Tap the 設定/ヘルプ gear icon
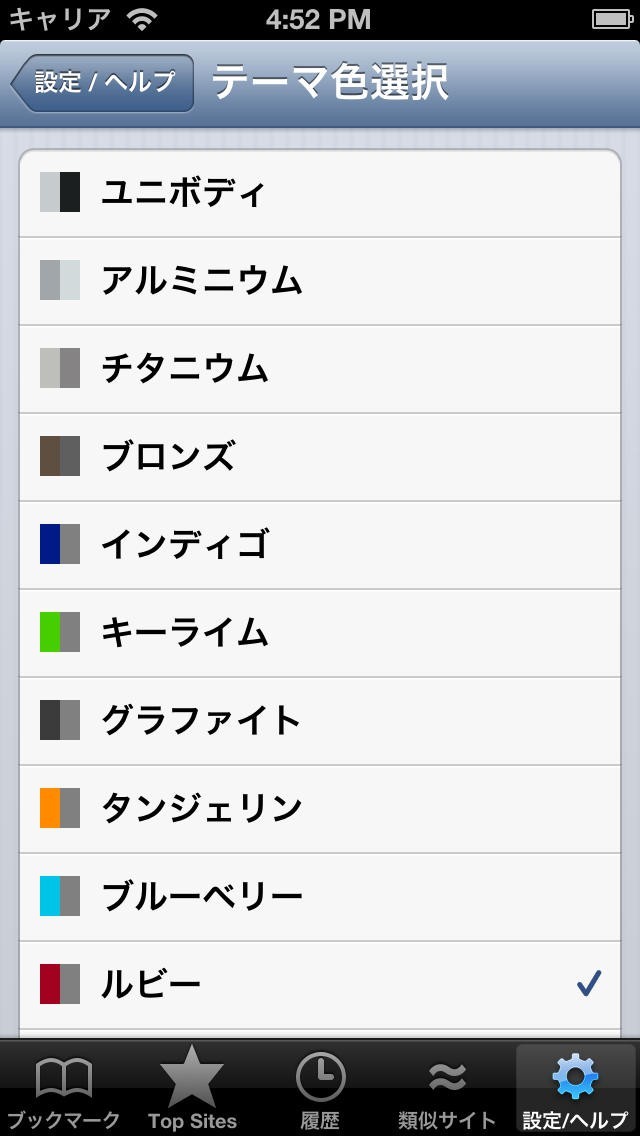The height and width of the screenshot is (1136, 640). tap(575, 1078)
